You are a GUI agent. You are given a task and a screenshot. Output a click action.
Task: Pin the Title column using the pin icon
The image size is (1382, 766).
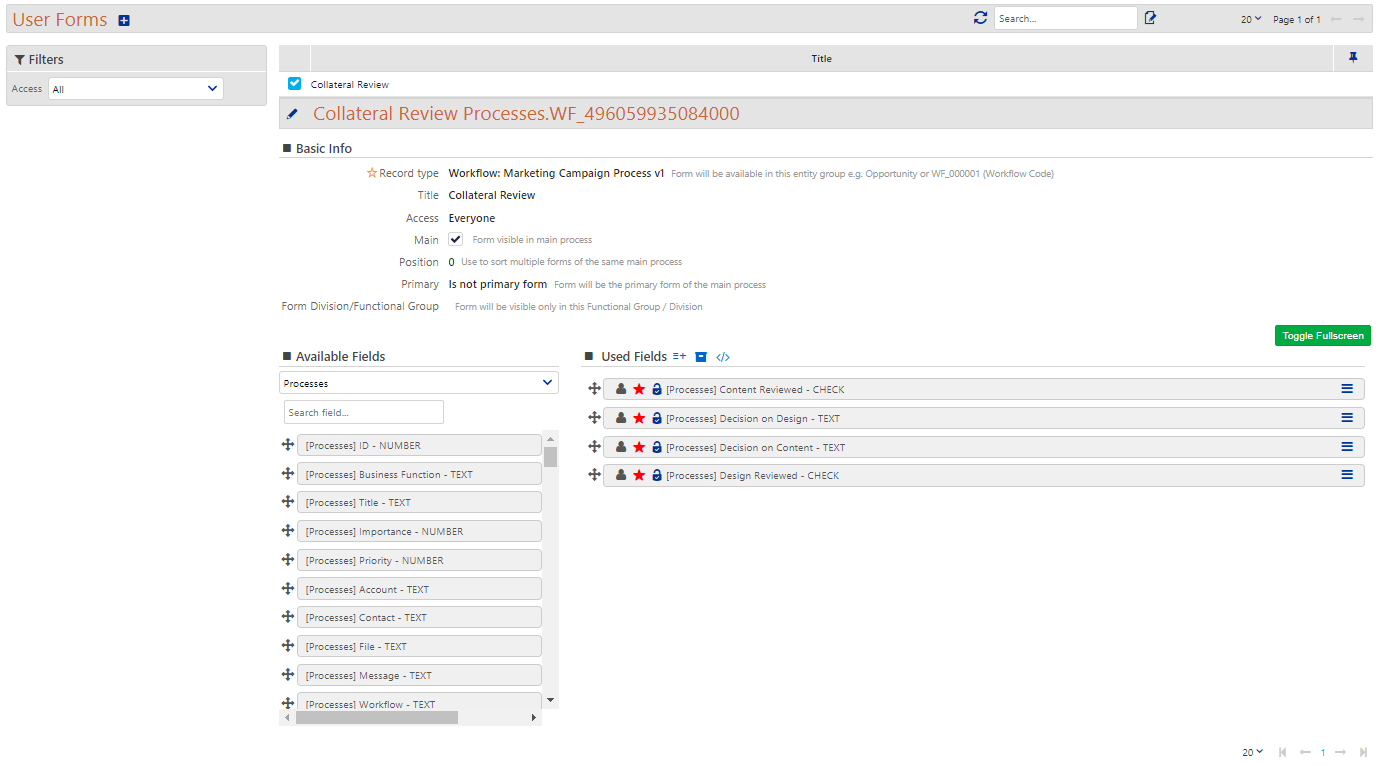(x=1352, y=58)
